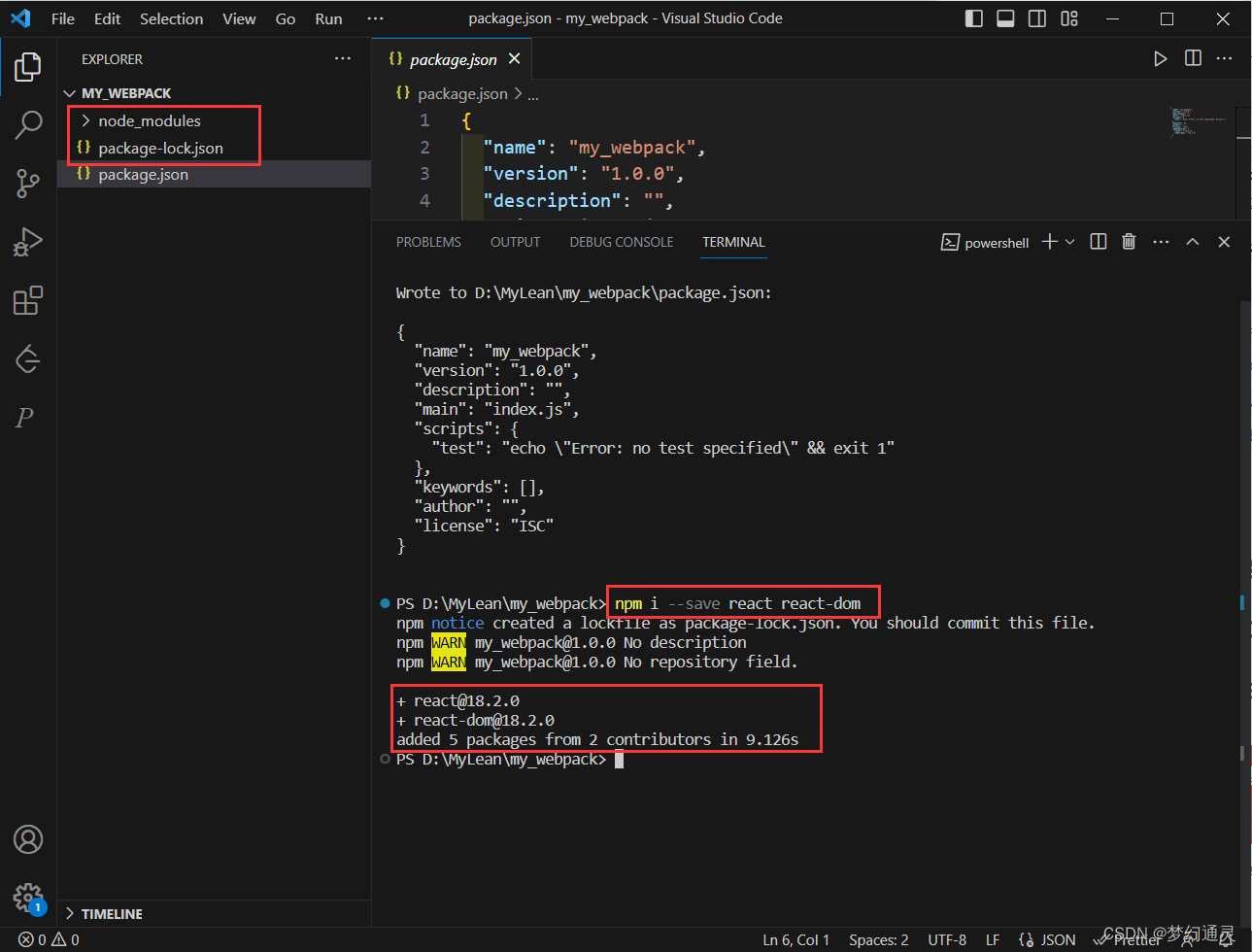
Task: Click line number 3 in the editor gutter
Action: pyautogui.click(x=424, y=173)
